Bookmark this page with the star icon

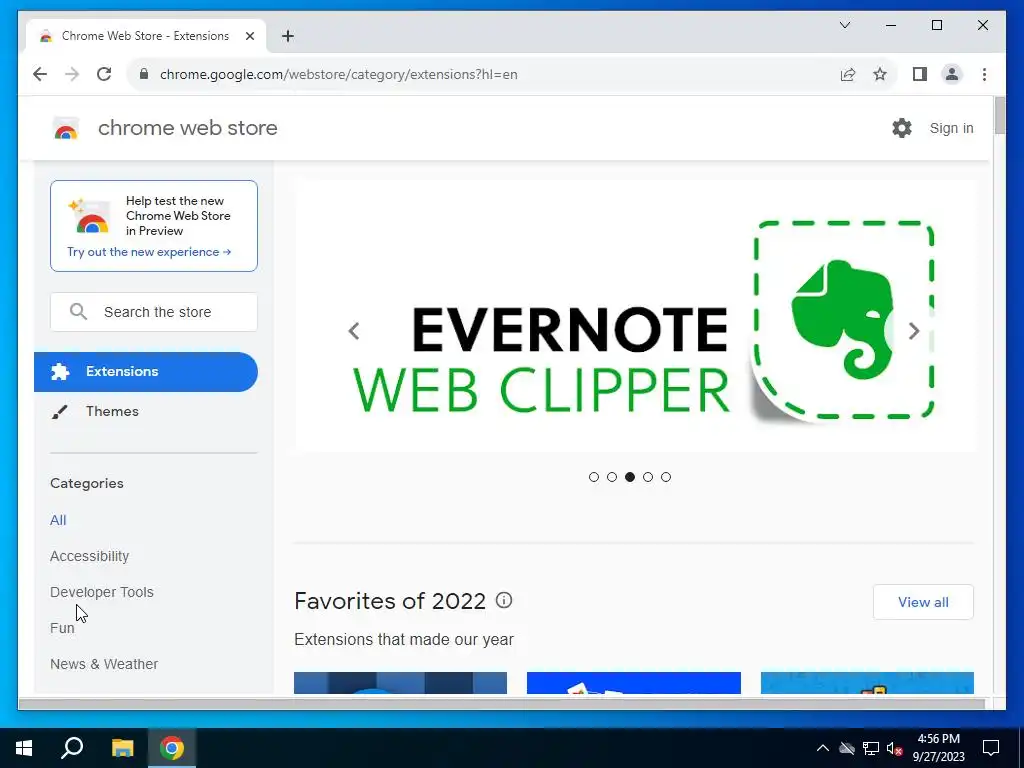pyautogui.click(x=880, y=74)
